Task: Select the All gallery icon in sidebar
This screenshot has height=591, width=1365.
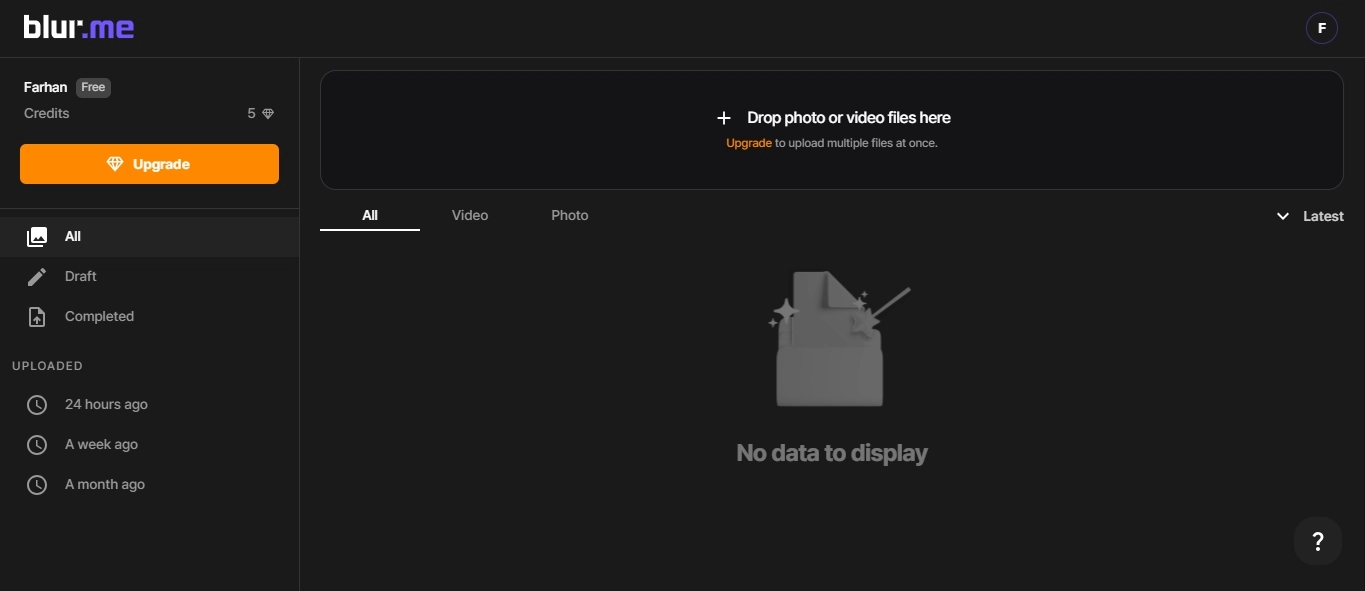Action: tap(37, 237)
